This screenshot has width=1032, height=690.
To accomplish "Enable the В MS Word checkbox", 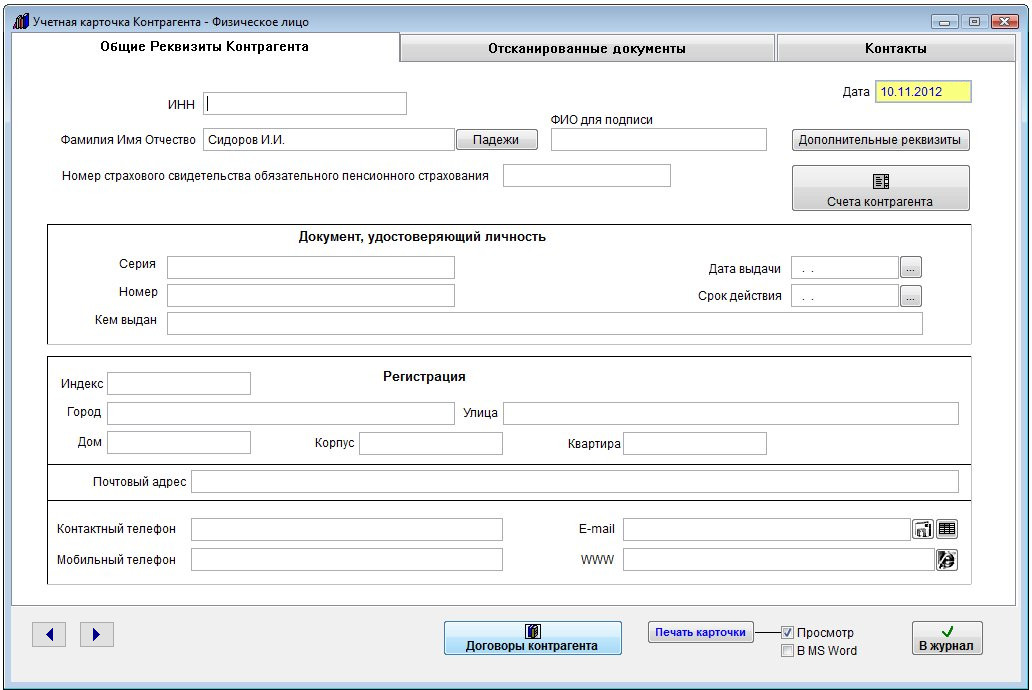I will click(788, 651).
